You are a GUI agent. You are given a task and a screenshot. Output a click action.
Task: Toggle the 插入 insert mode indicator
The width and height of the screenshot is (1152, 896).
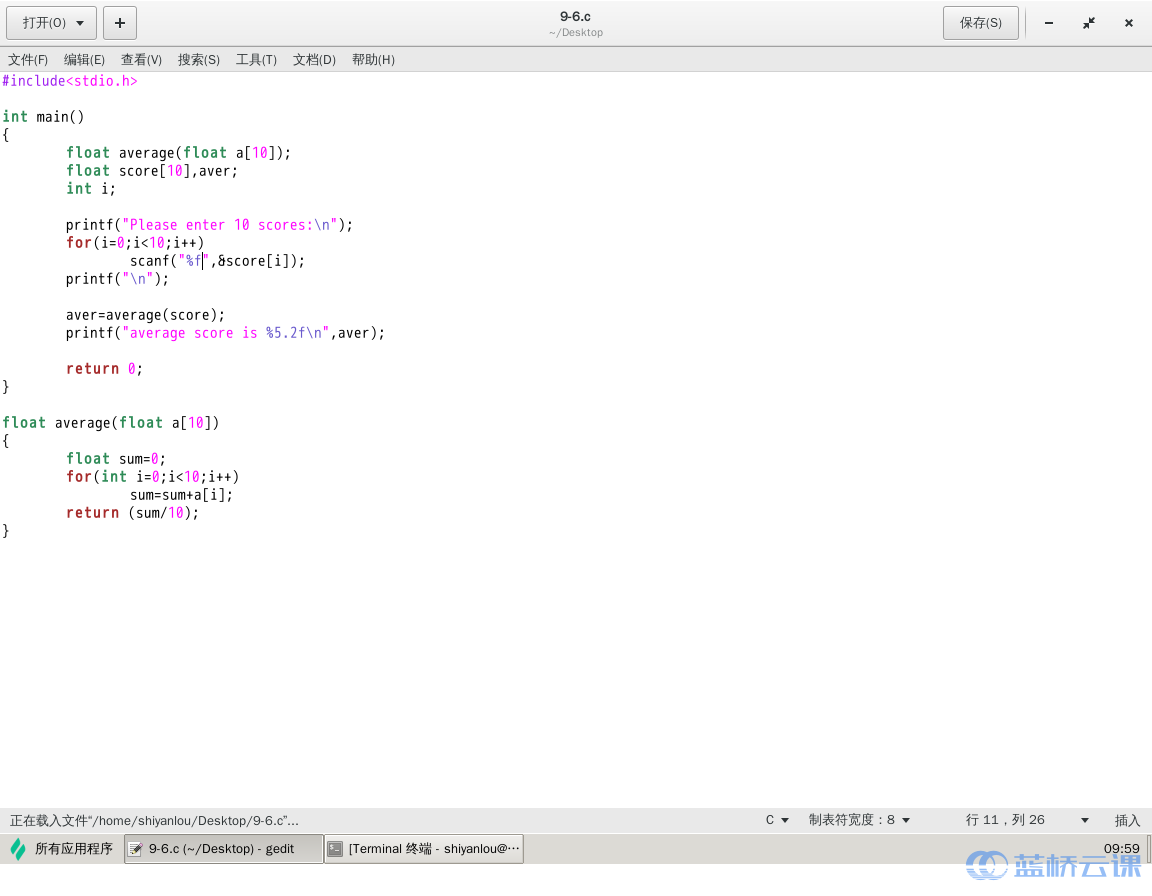[1127, 820]
